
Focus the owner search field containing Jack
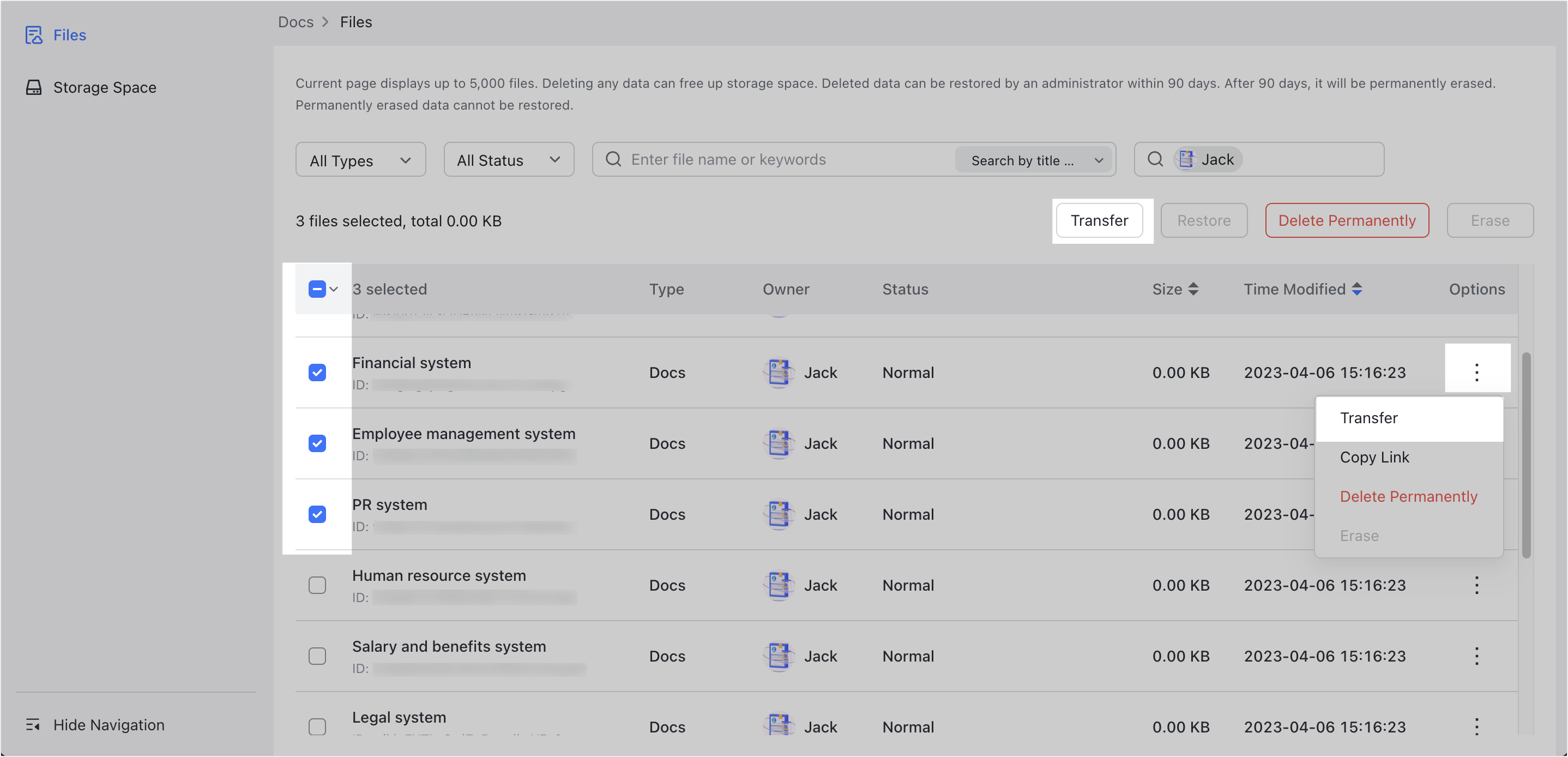coord(1259,160)
